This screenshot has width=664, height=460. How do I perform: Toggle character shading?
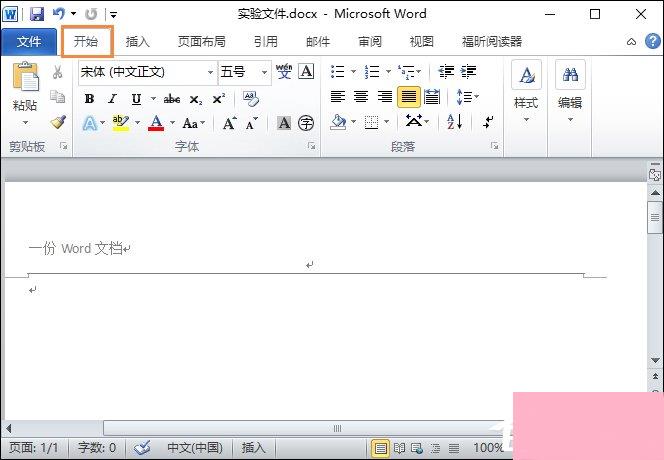284,123
